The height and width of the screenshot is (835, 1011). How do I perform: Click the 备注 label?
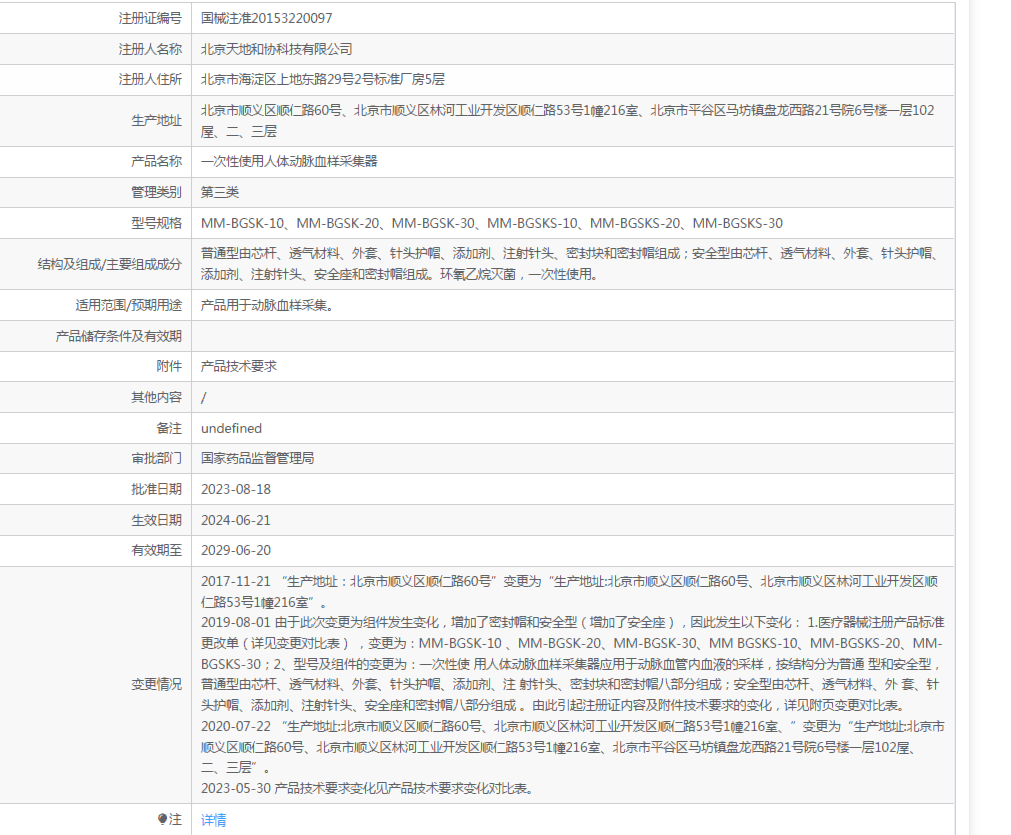pos(169,428)
